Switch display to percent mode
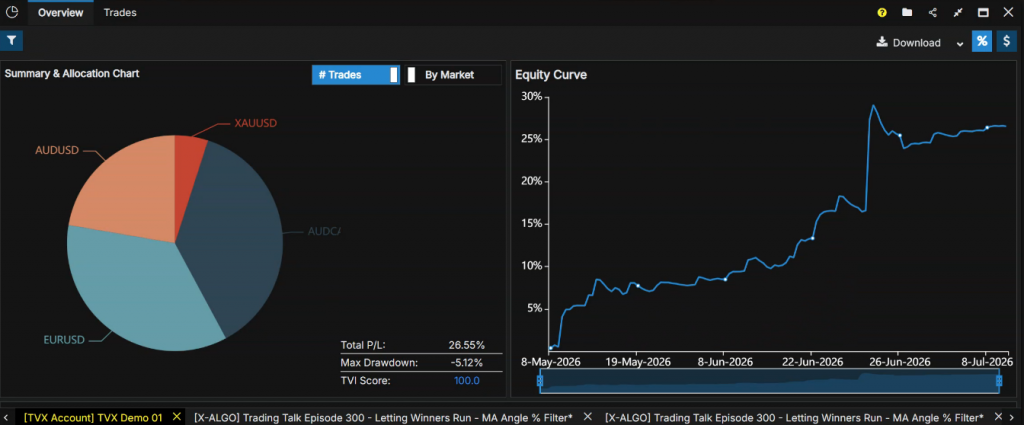Screen dimensions: 1024x425 pyautogui.click(x=982, y=41)
